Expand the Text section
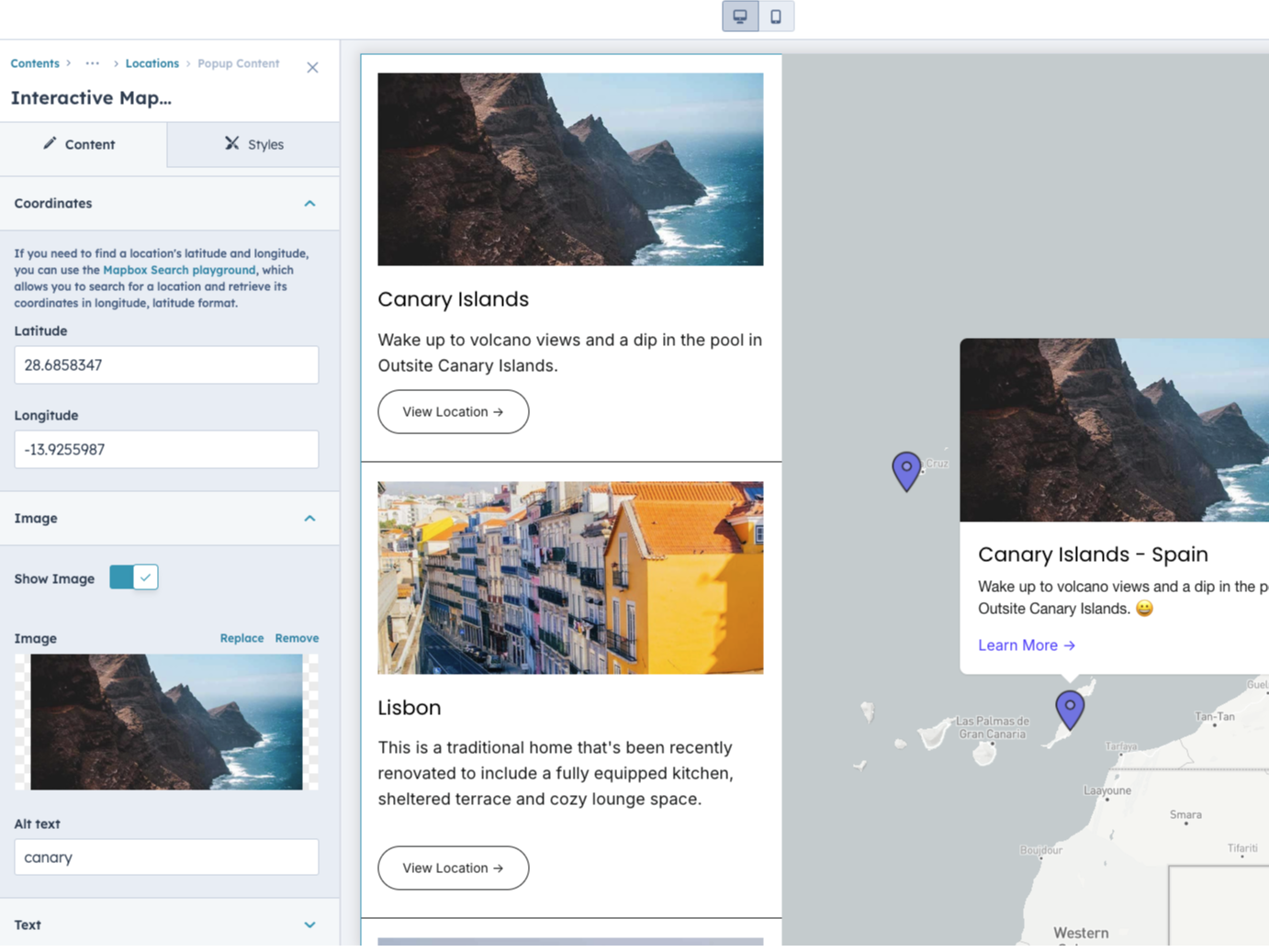 tap(309, 924)
